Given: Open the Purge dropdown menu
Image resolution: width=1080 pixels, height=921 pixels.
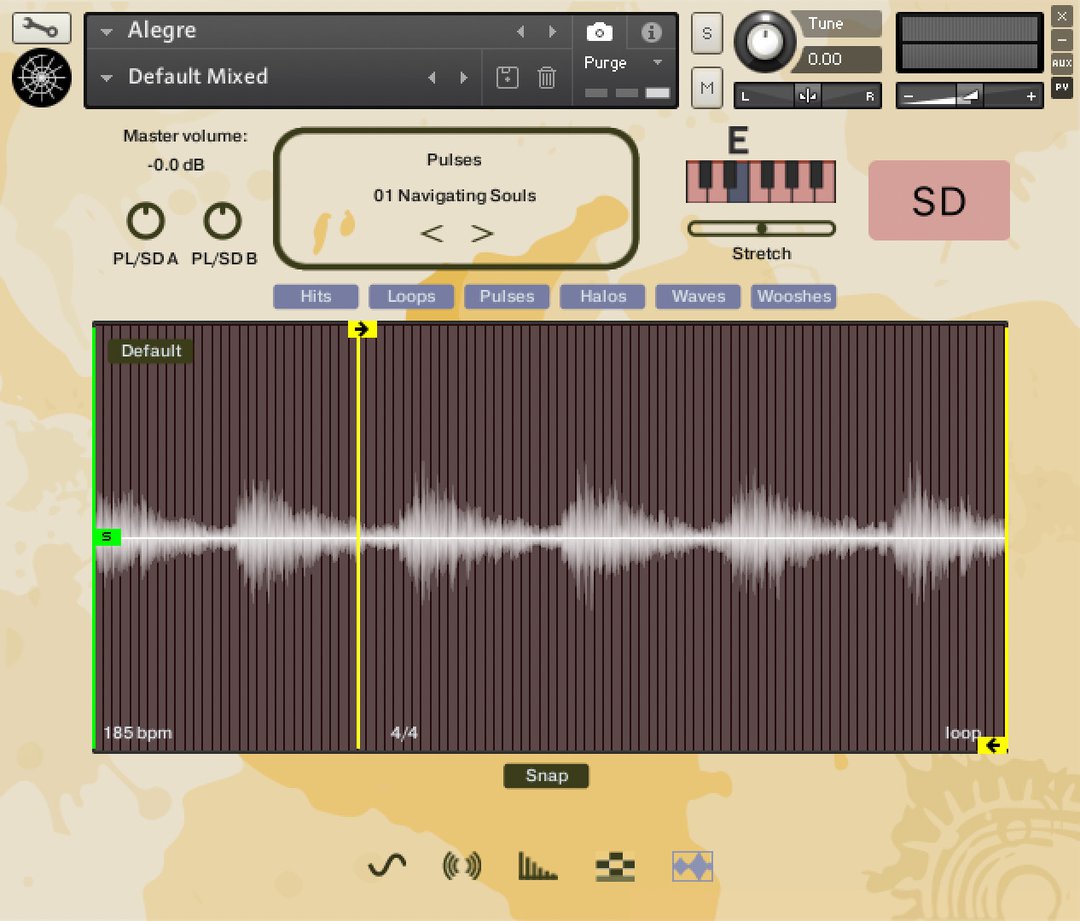Looking at the screenshot, I should pyautogui.click(x=657, y=63).
